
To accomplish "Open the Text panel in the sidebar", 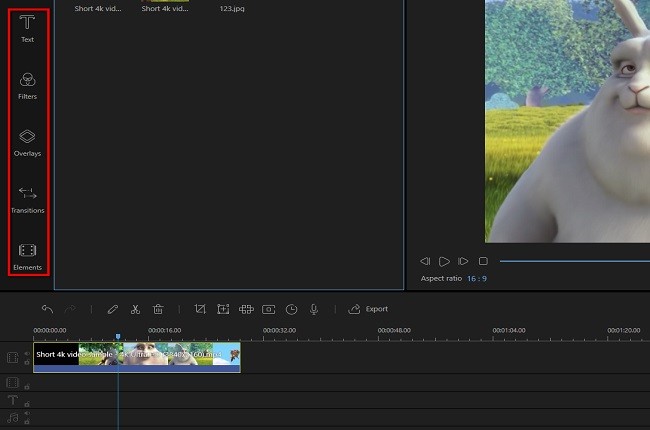I will tap(27, 28).
